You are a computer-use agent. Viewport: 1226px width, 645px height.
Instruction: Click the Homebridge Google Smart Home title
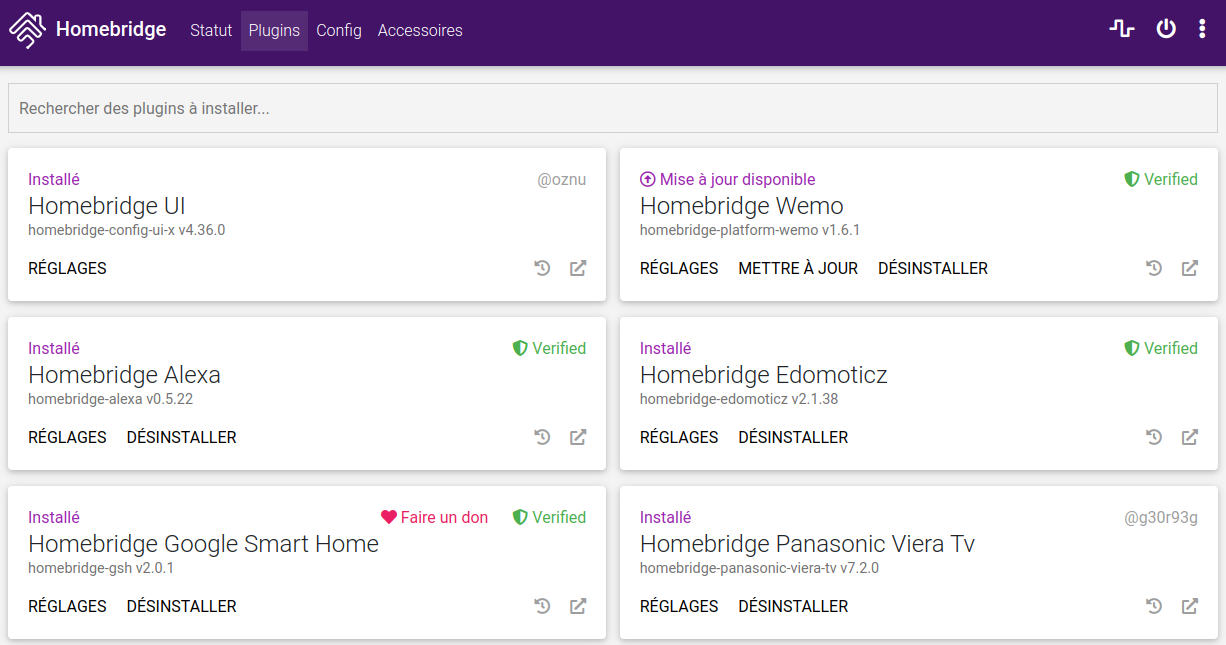pyautogui.click(x=204, y=544)
